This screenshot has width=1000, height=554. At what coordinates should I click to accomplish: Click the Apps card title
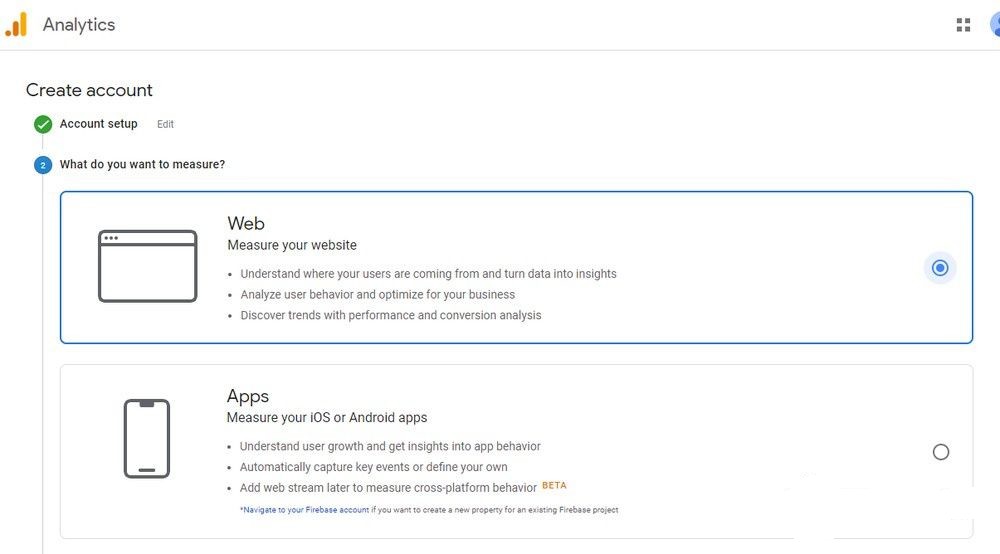coord(248,396)
